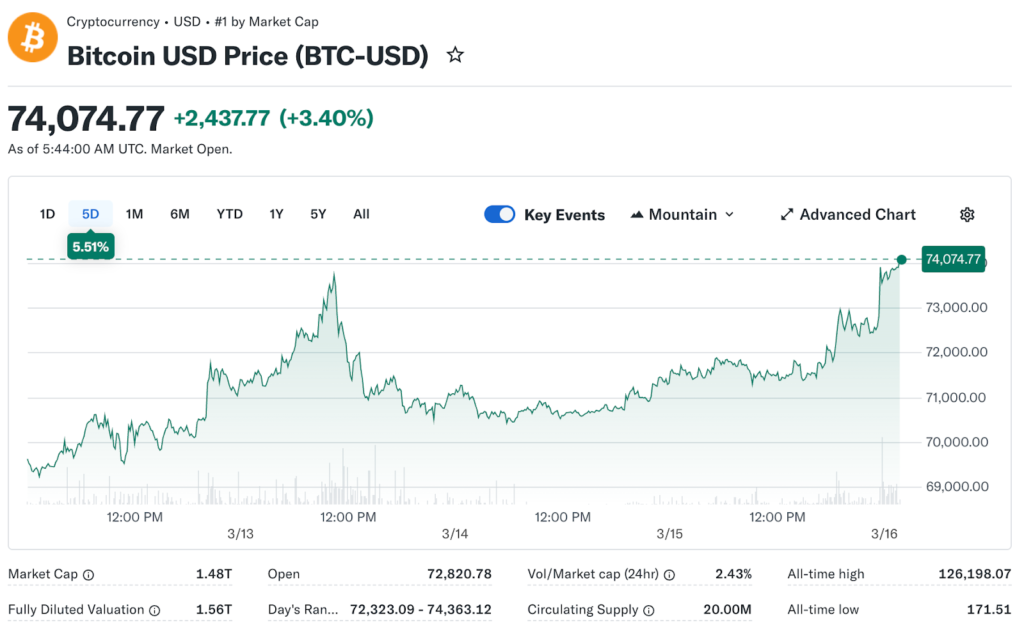Click the Advanced Chart expand arrows icon
Viewport: 1024px width, 634px height.
(x=787, y=215)
